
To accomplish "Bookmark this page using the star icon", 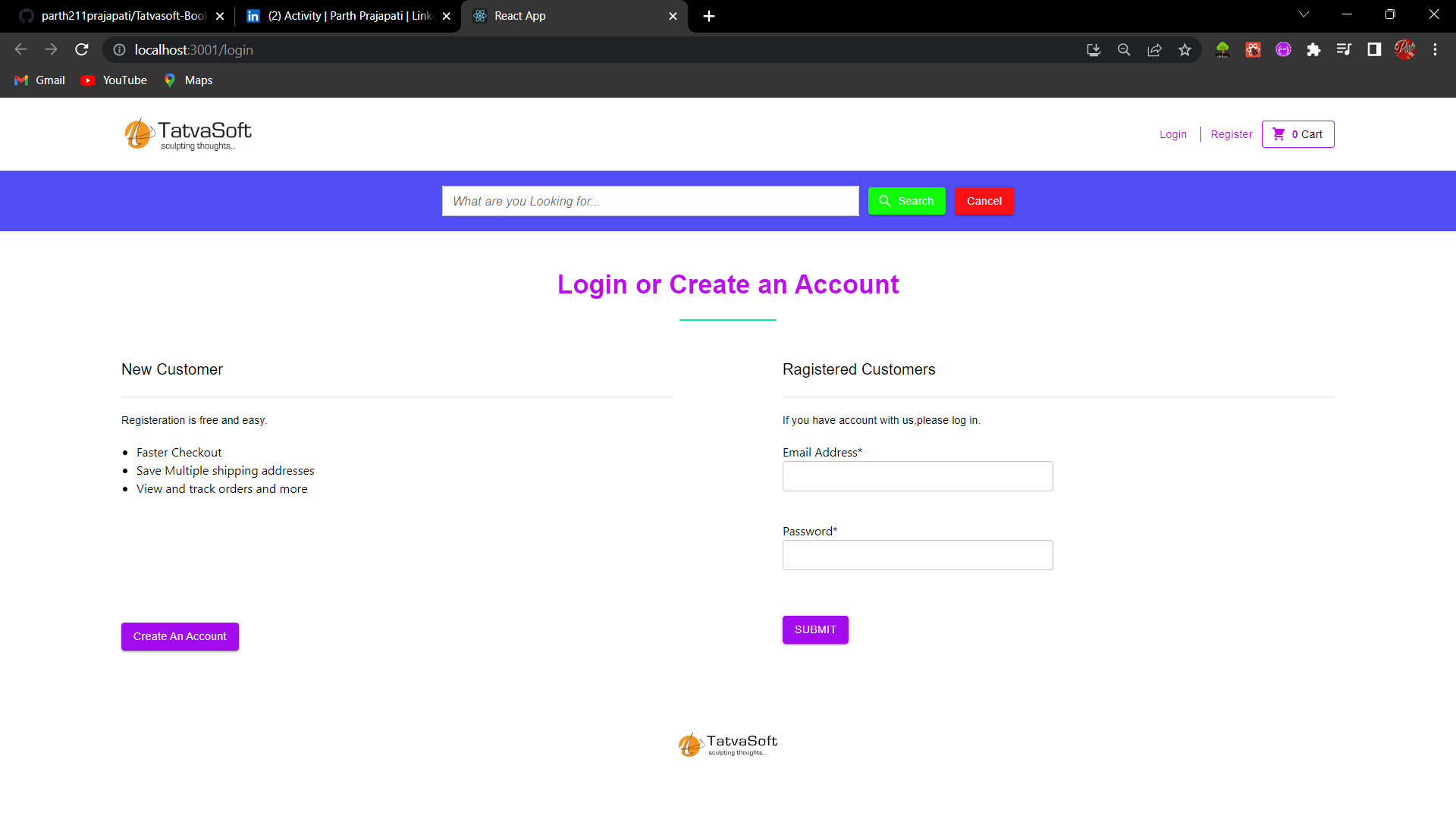I will click(x=1185, y=49).
